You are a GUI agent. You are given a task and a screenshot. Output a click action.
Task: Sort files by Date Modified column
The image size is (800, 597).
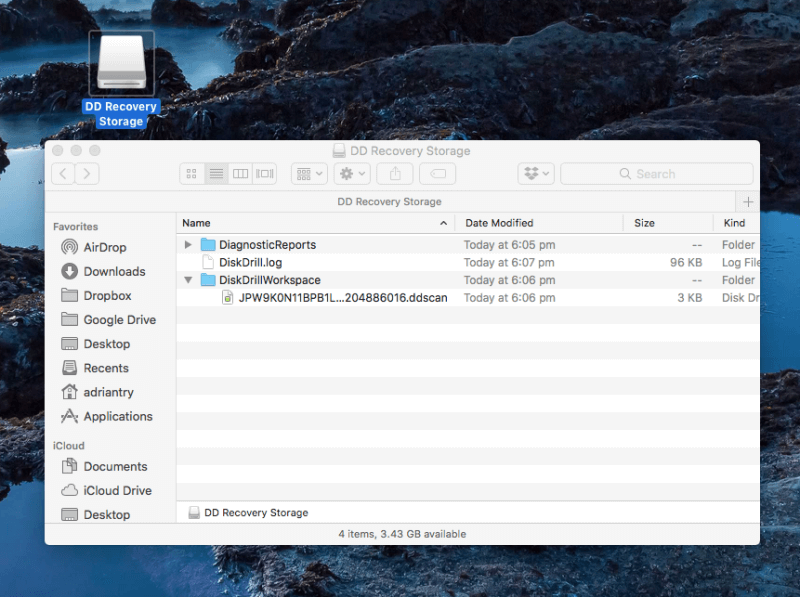click(499, 223)
